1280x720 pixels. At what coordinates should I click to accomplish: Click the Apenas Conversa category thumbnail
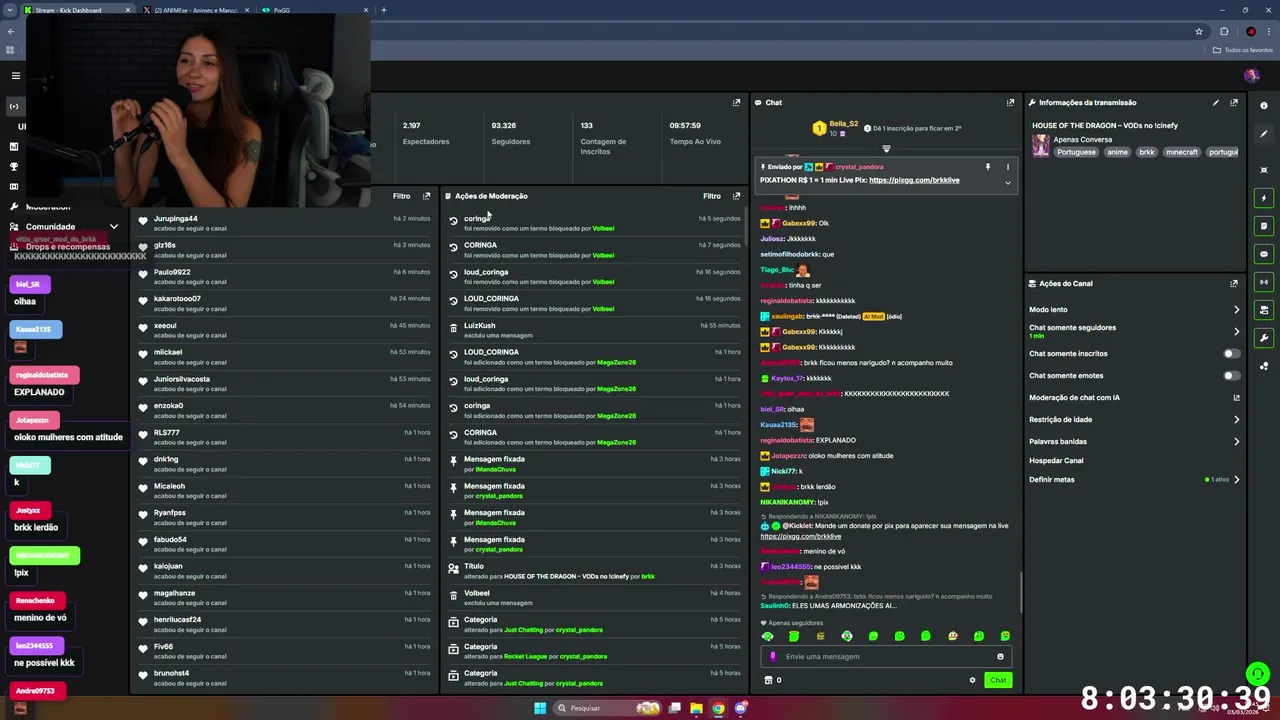tap(1041, 146)
